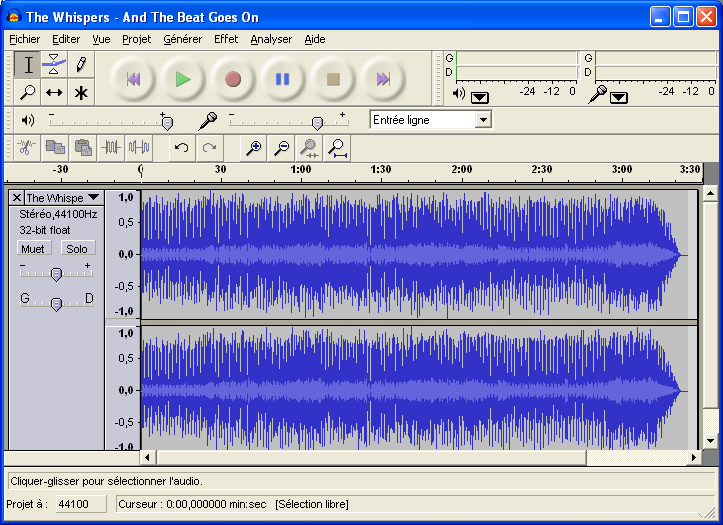Image resolution: width=723 pixels, height=525 pixels.
Task: Open the Aide menu
Action: click(x=315, y=40)
